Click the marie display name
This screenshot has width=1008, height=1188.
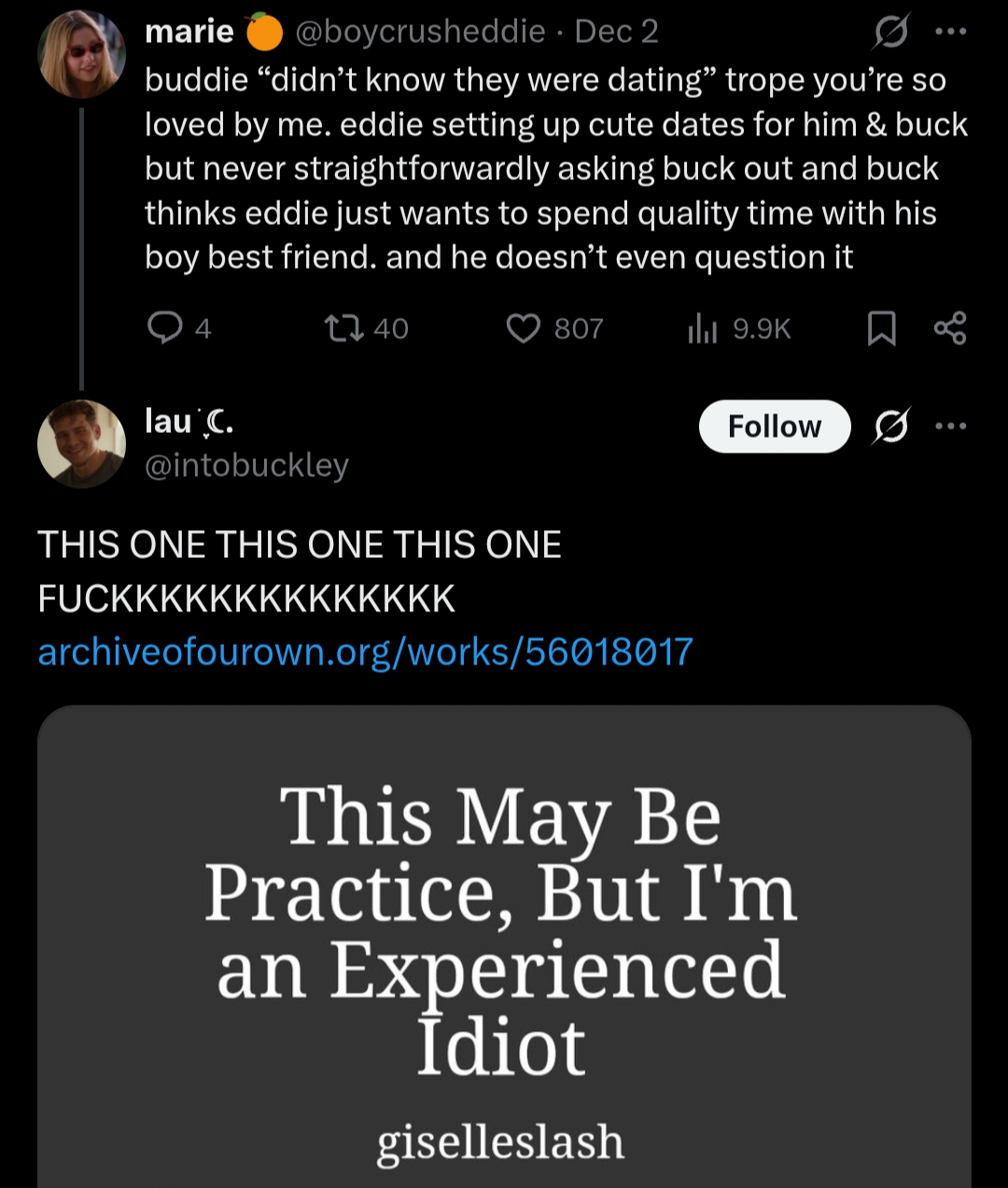[189, 32]
